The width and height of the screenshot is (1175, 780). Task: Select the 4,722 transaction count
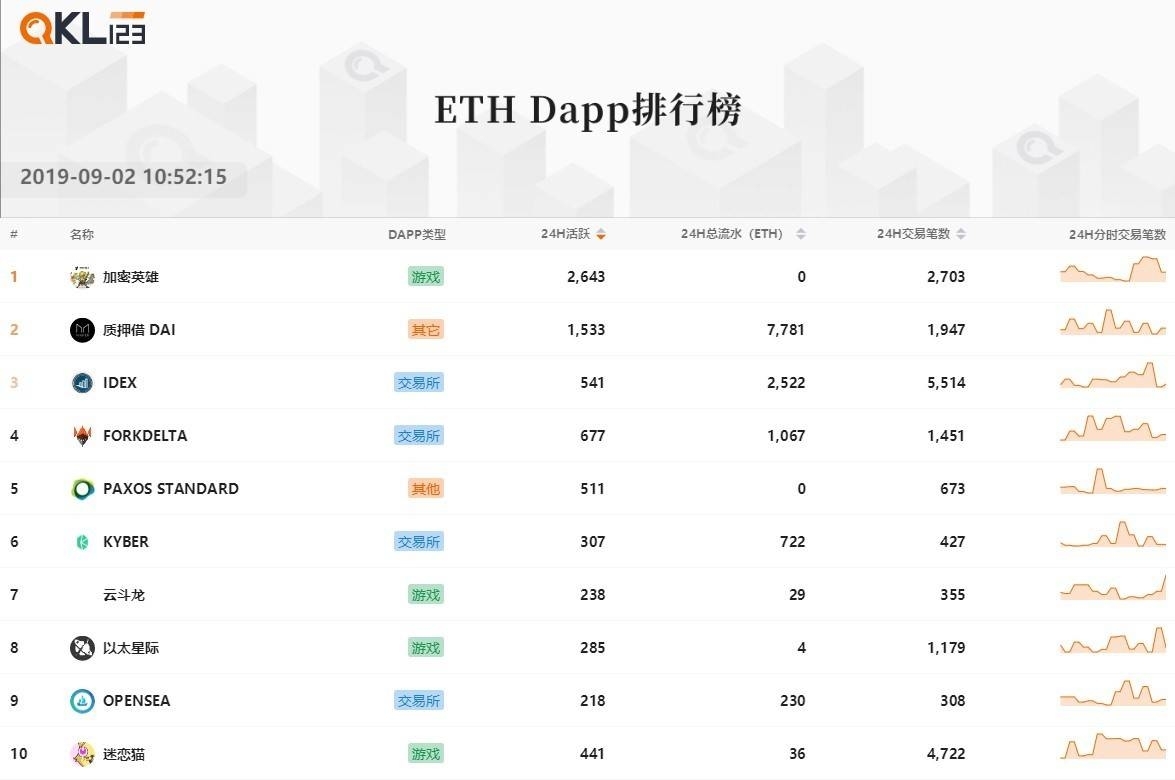946,754
